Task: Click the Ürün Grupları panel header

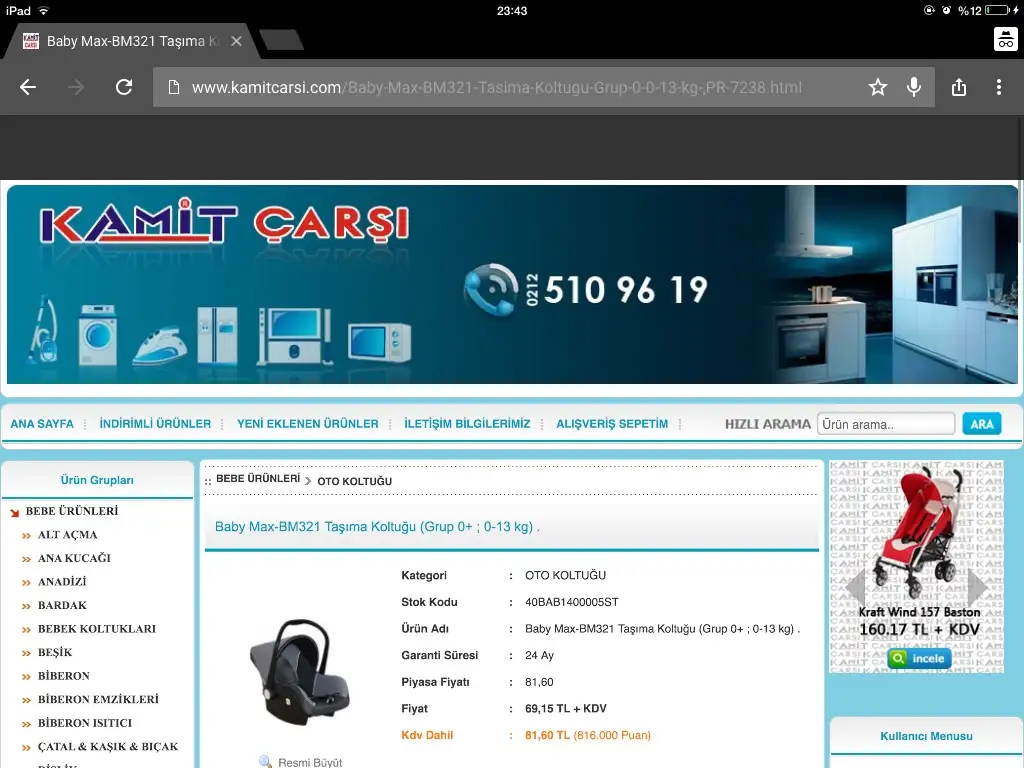Action: pos(97,480)
